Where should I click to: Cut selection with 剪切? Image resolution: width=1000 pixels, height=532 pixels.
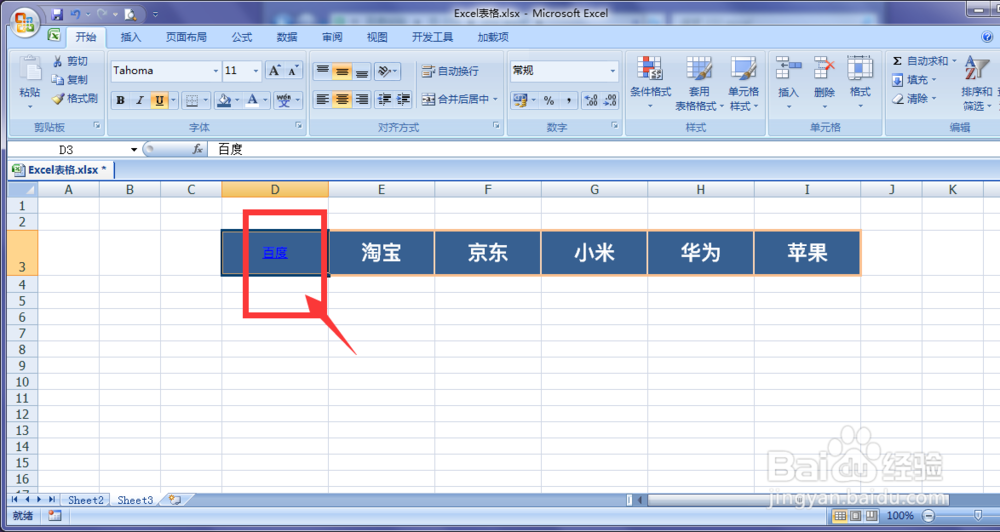point(70,61)
